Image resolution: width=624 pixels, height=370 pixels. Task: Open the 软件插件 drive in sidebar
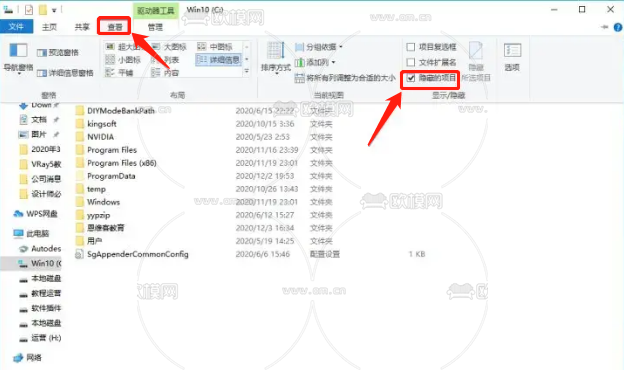[x=46, y=308]
